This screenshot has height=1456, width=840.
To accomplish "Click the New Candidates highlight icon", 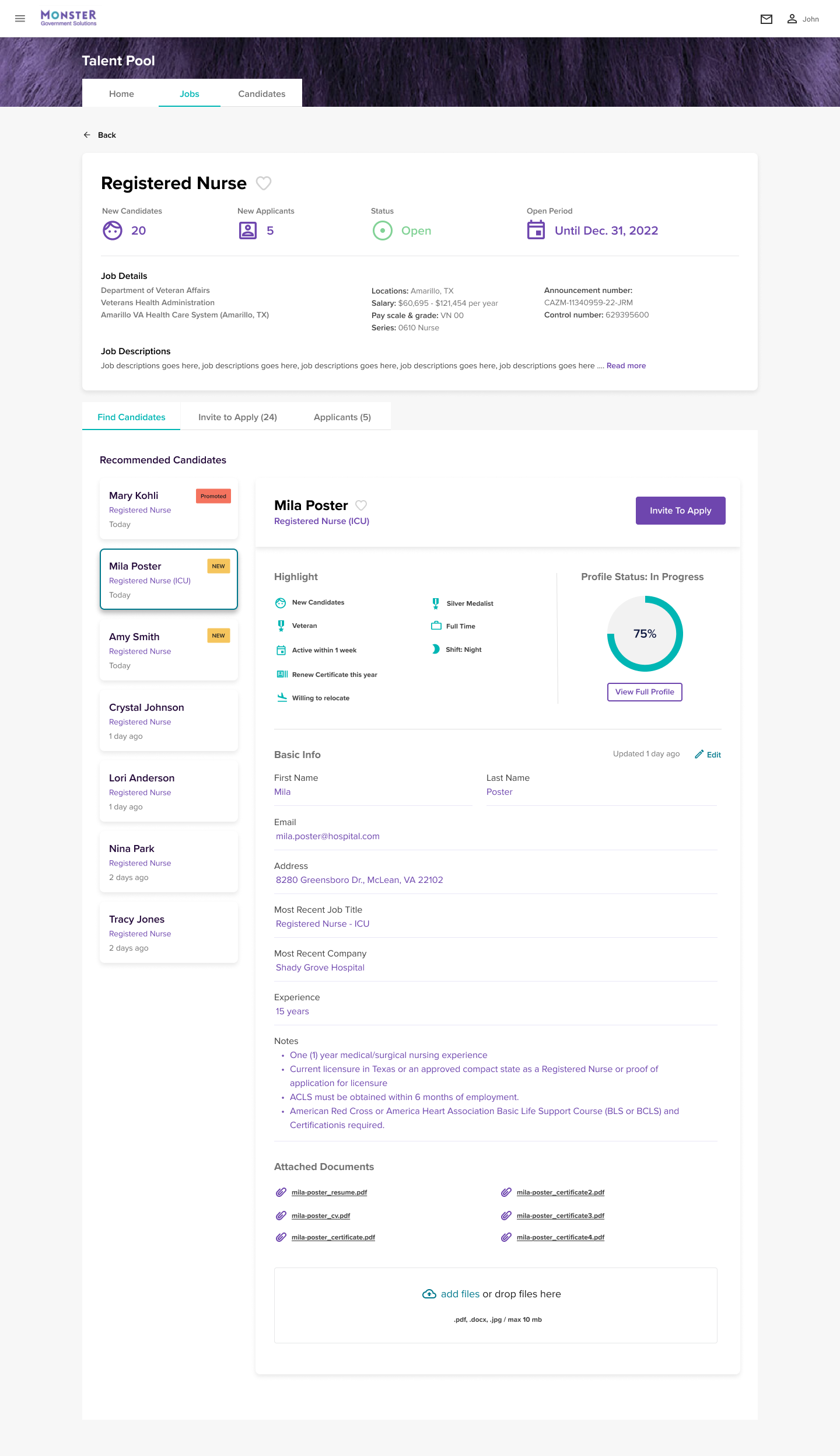I will pos(281,603).
